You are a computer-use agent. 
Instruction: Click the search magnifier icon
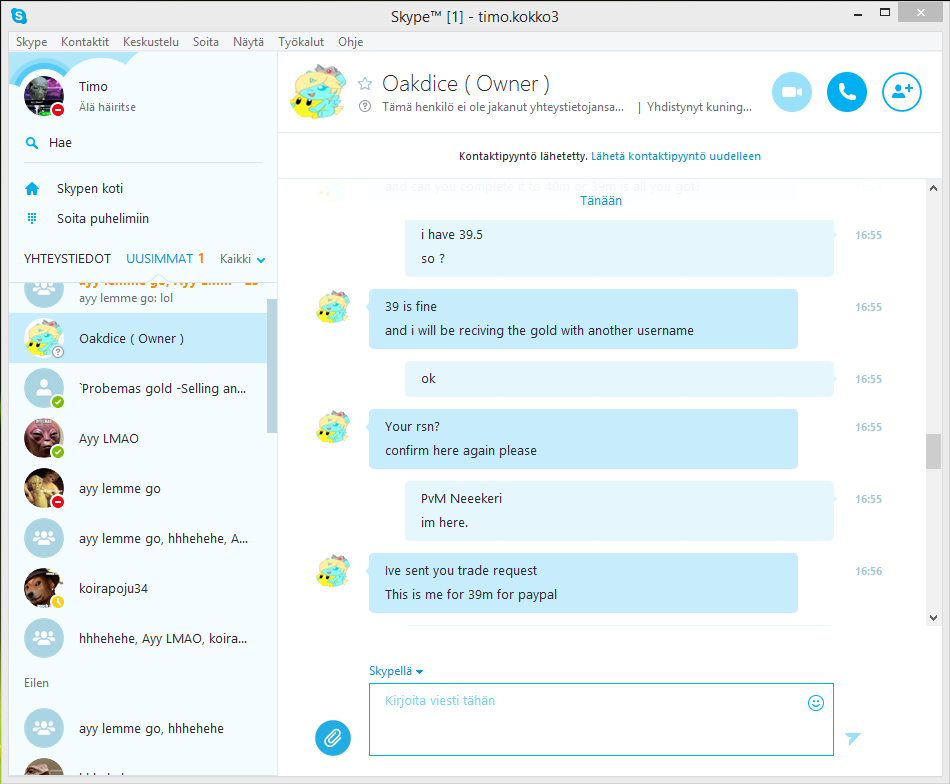coord(32,143)
